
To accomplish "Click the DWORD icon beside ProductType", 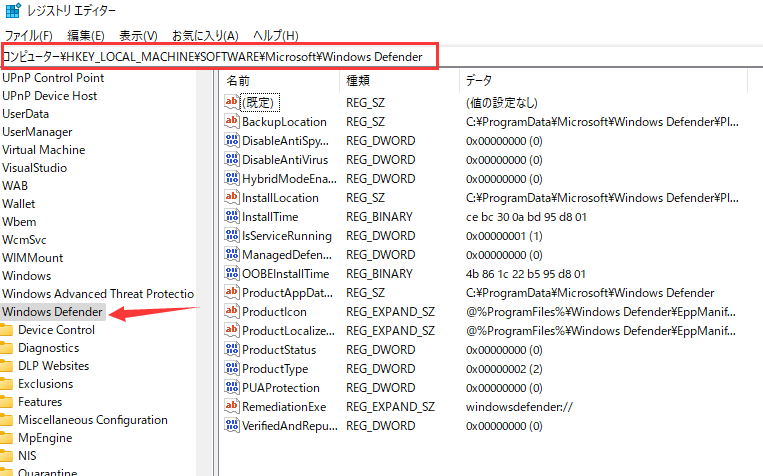I will (x=232, y=368).
